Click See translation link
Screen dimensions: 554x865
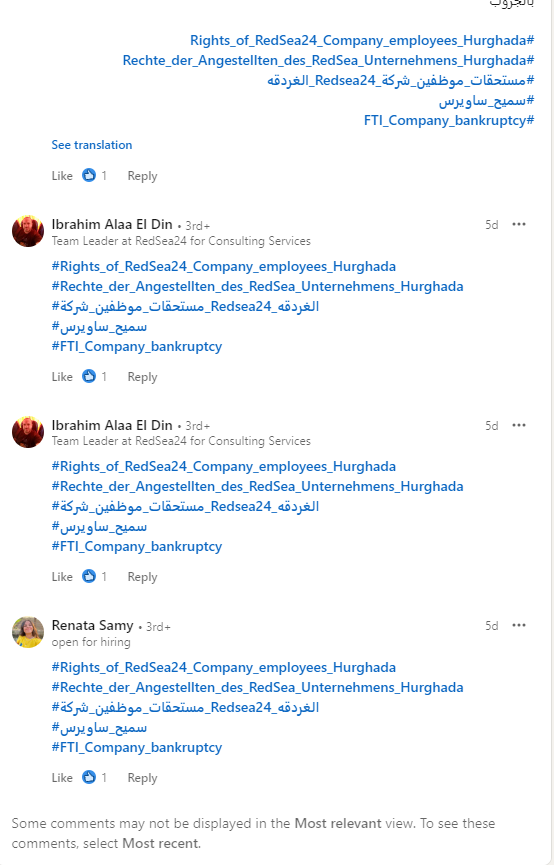tap(92, 145)
